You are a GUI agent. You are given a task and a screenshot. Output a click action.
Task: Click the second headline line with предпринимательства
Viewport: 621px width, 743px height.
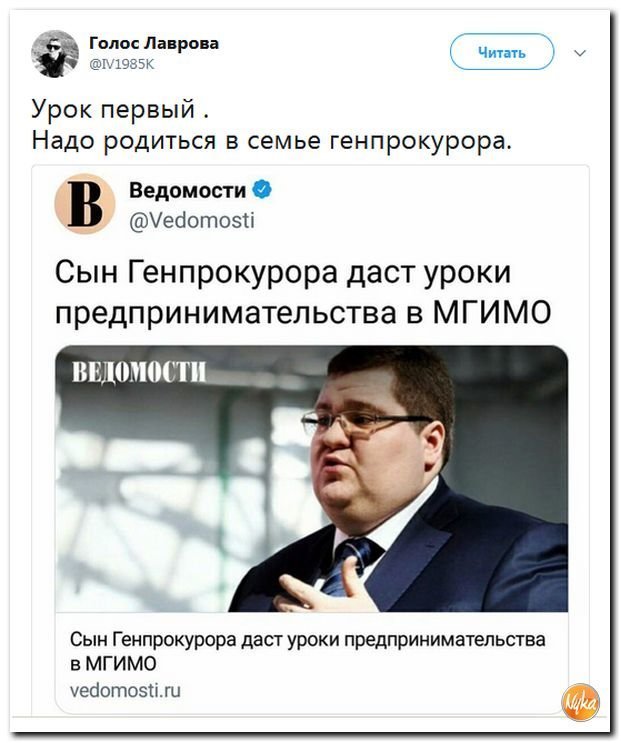[x=303, y=312]
